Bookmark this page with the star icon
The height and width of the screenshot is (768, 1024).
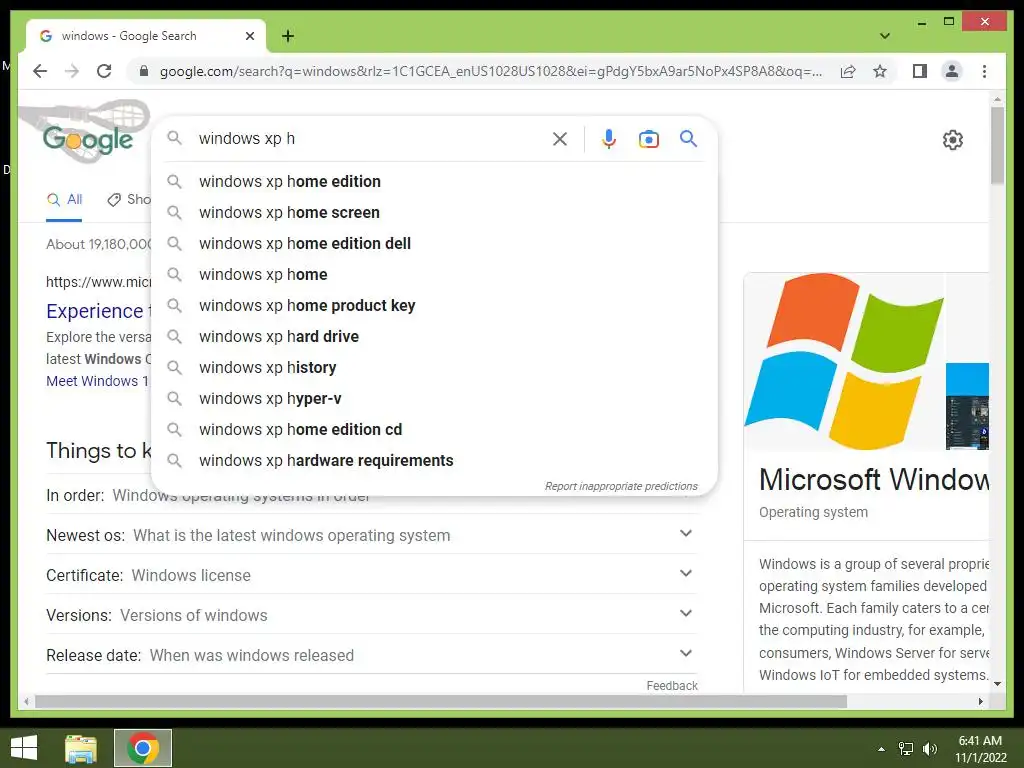coord(880,71)
